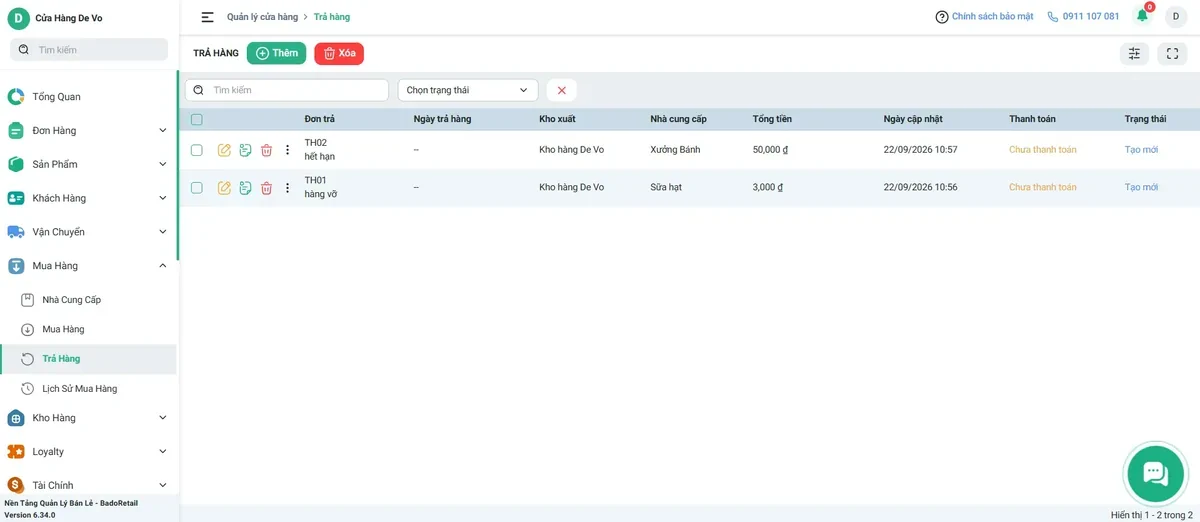Image resolution: width=1200 pixels, height=522 pixels.
Task: Click the Đơn Hàng sidebar icon
Action: pyautogui.click(x=16, y=131)
